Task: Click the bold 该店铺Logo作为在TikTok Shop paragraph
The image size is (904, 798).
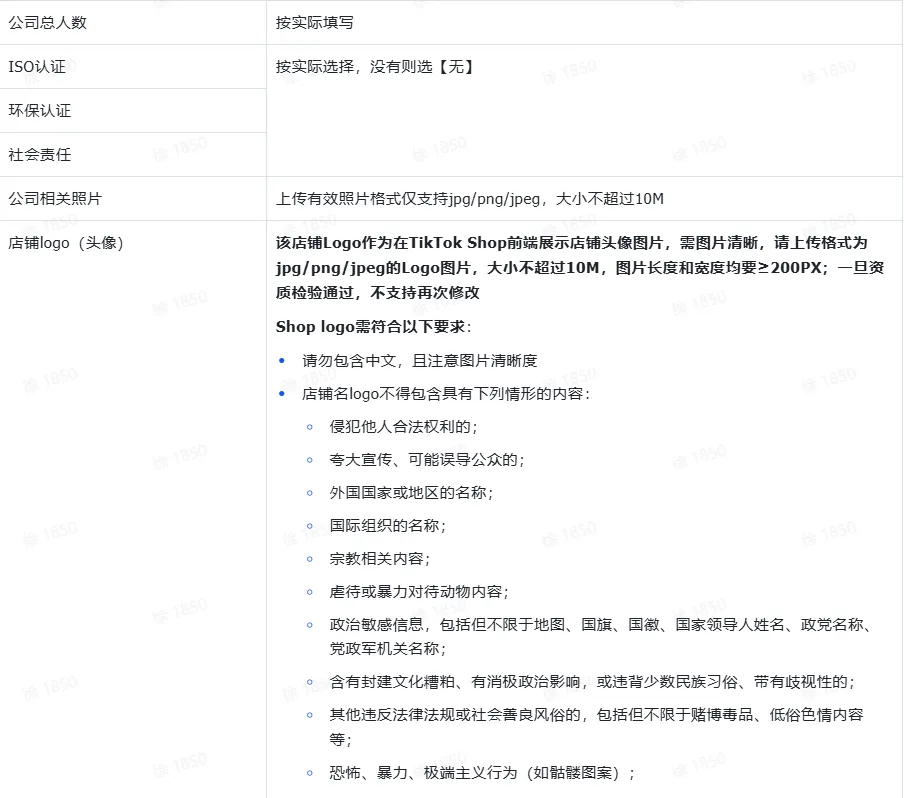Action: 580,268
